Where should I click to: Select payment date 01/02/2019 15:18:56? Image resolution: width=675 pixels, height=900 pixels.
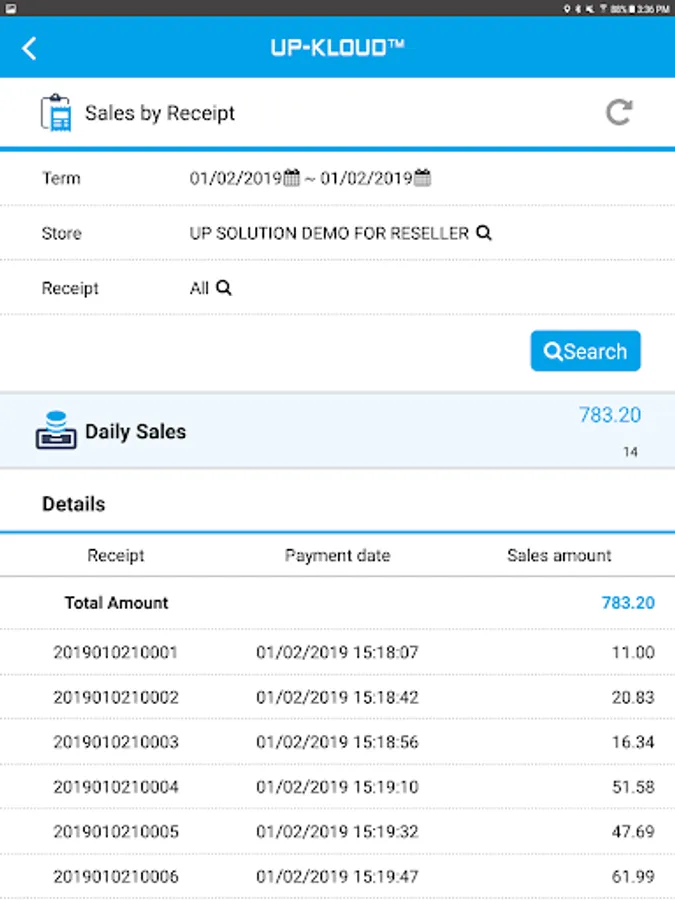338,742
